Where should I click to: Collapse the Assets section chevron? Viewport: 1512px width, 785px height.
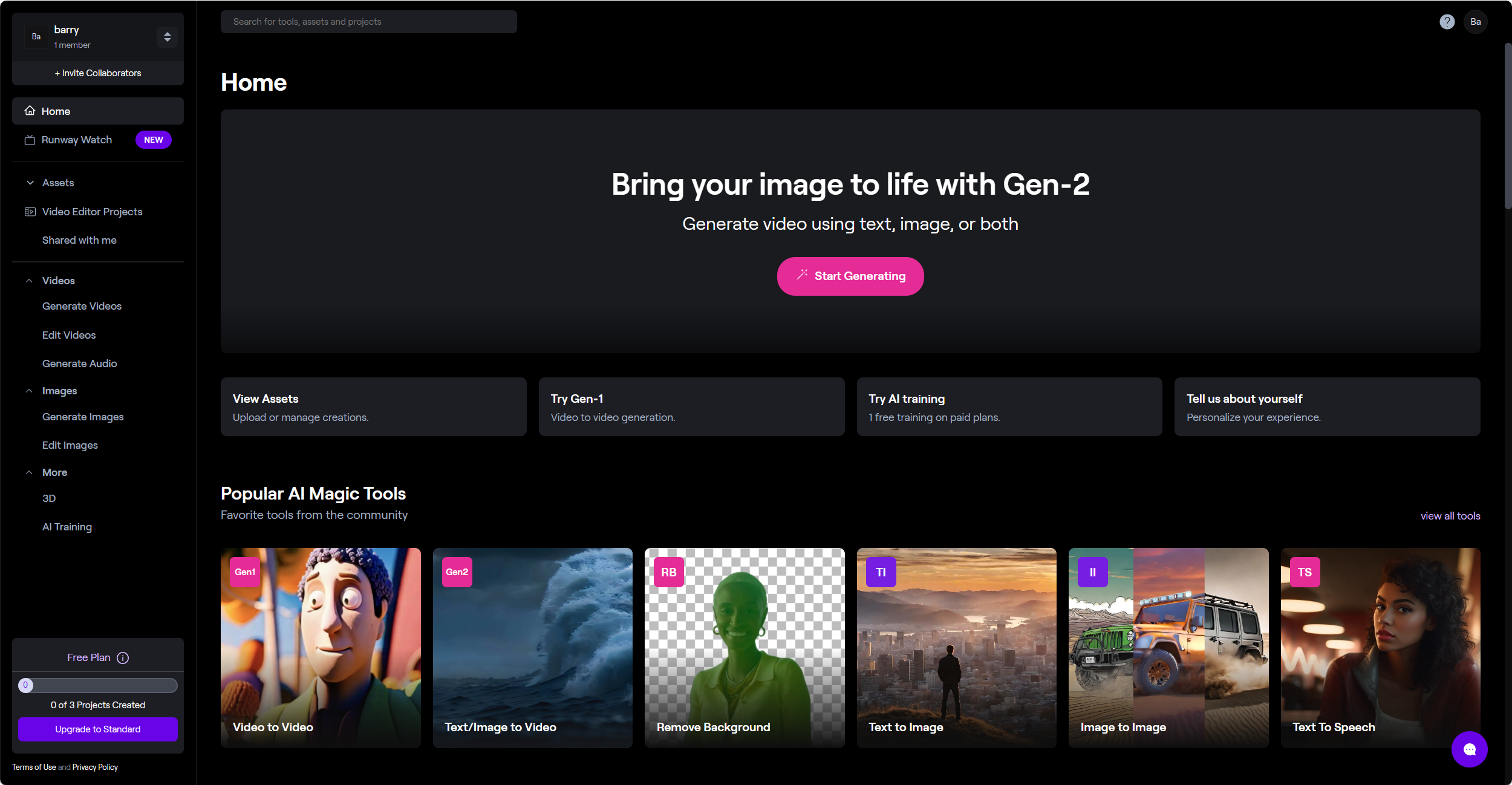point(30,183)
